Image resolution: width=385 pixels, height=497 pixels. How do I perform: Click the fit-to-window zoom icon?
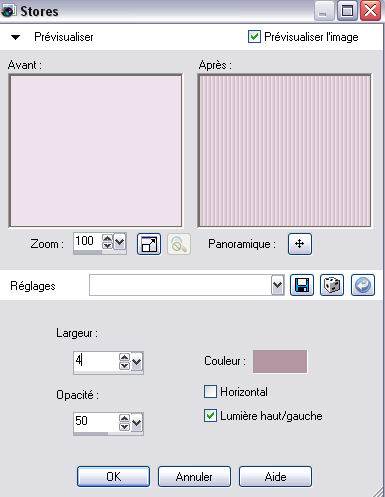[149, 244]
